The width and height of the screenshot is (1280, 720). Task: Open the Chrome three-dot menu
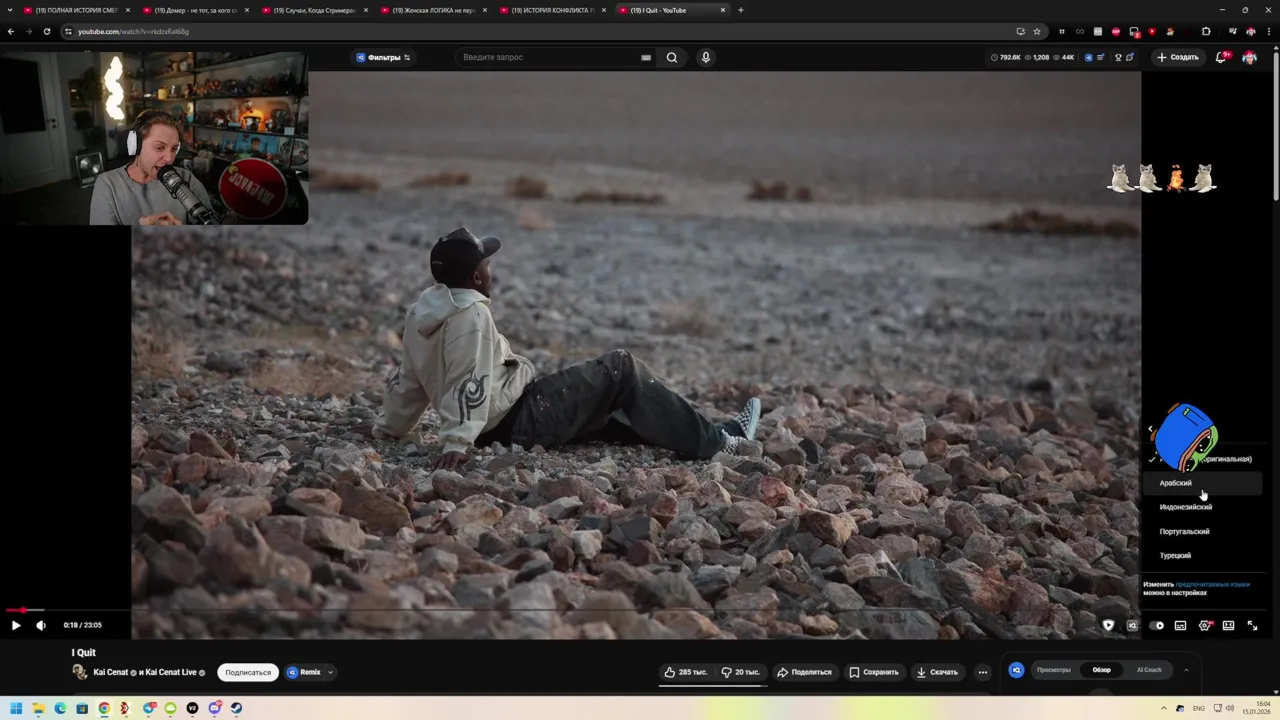1267,31
